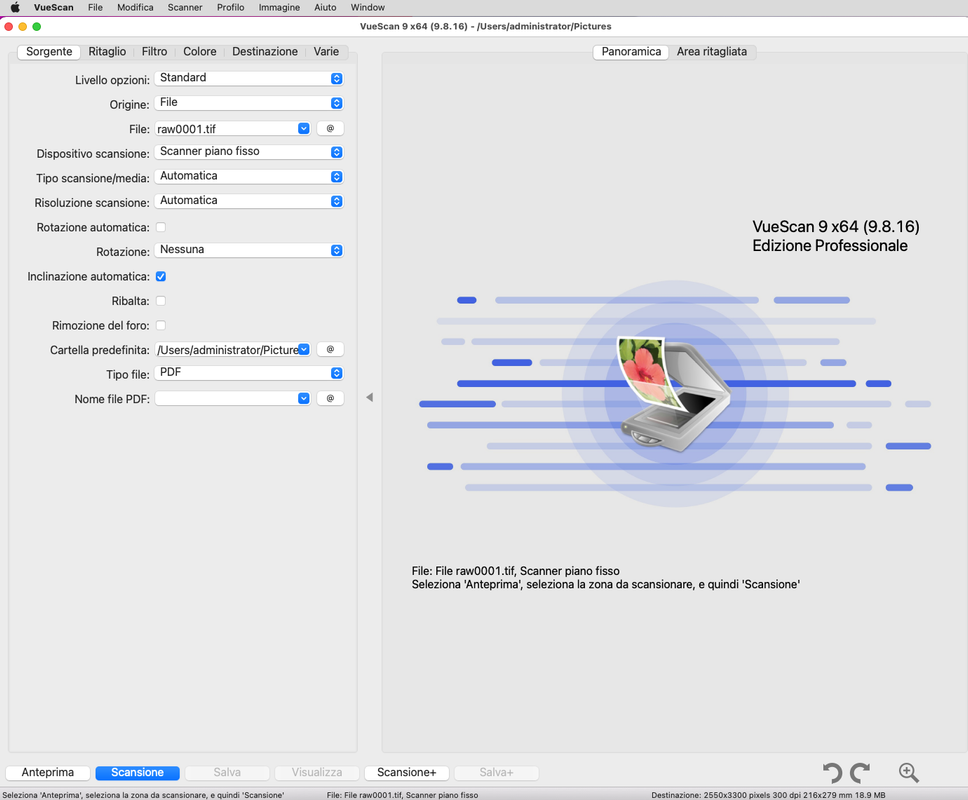Viewport: 968px width, 800px height.
Task: Click the Anteprima button
Action: [x=48, y=772]
